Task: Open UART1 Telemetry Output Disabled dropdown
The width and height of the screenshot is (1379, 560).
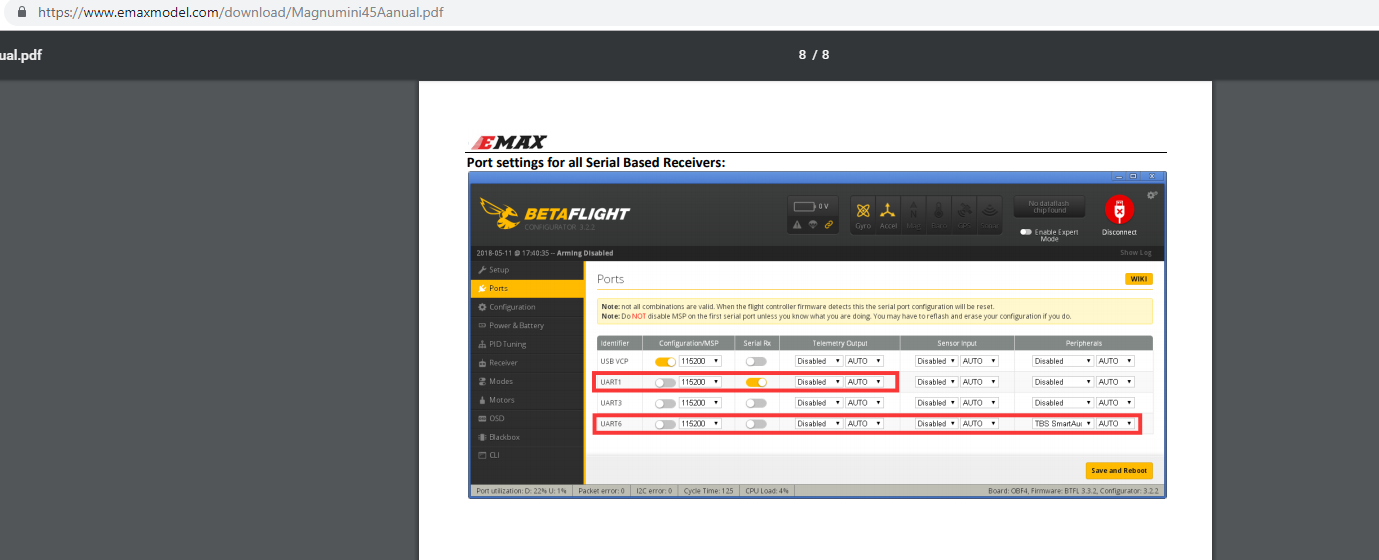Action: tap(819, 382)
